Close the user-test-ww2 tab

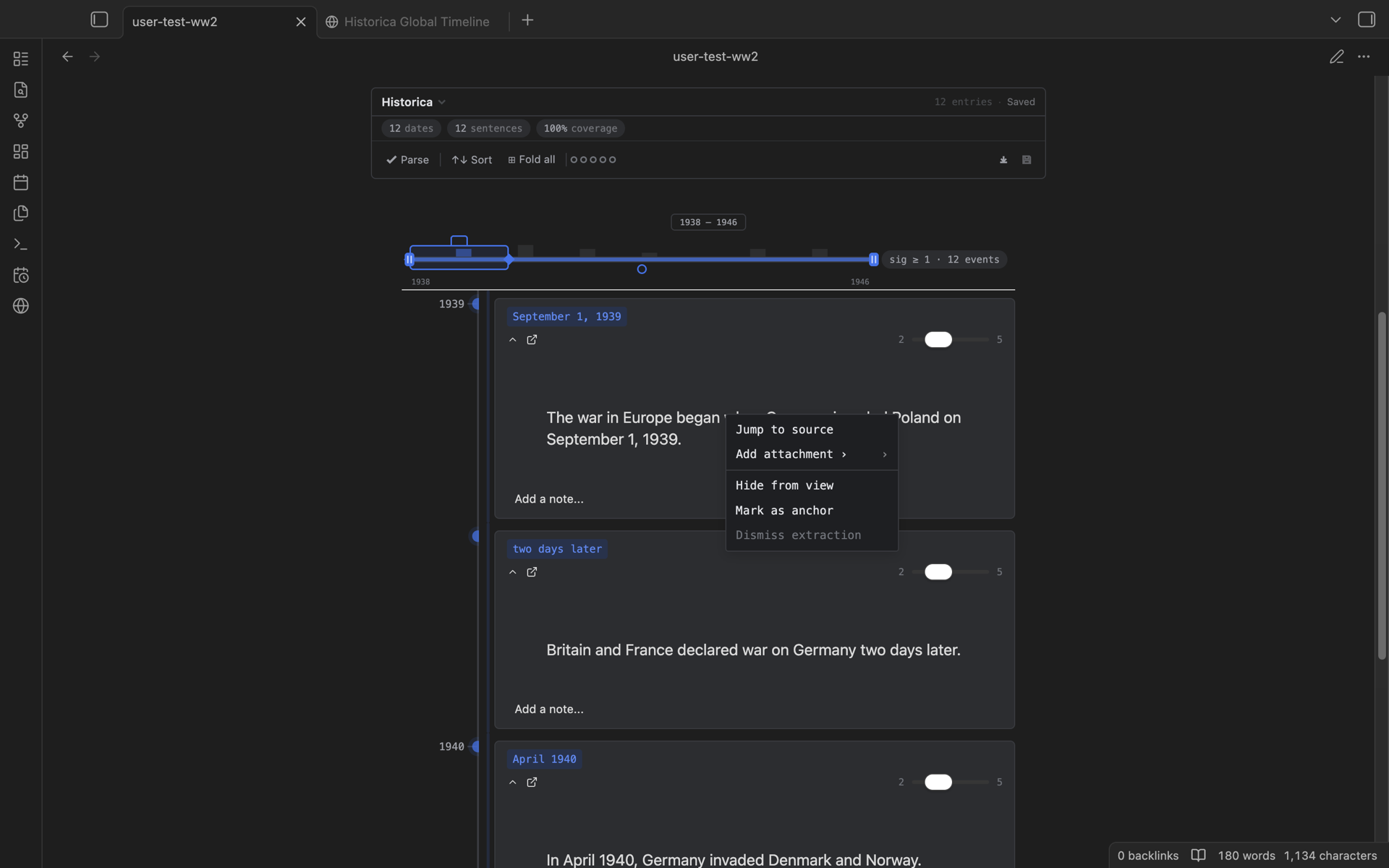coord(301,22)
